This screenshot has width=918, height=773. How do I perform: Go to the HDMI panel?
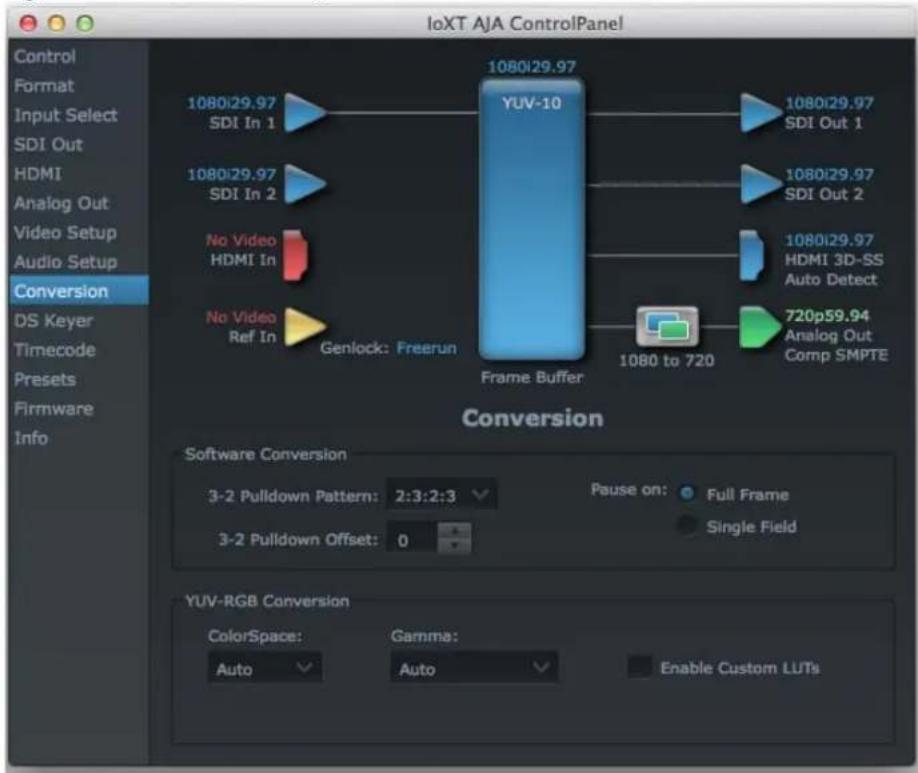pyautogui.click(x=38, y=174)
